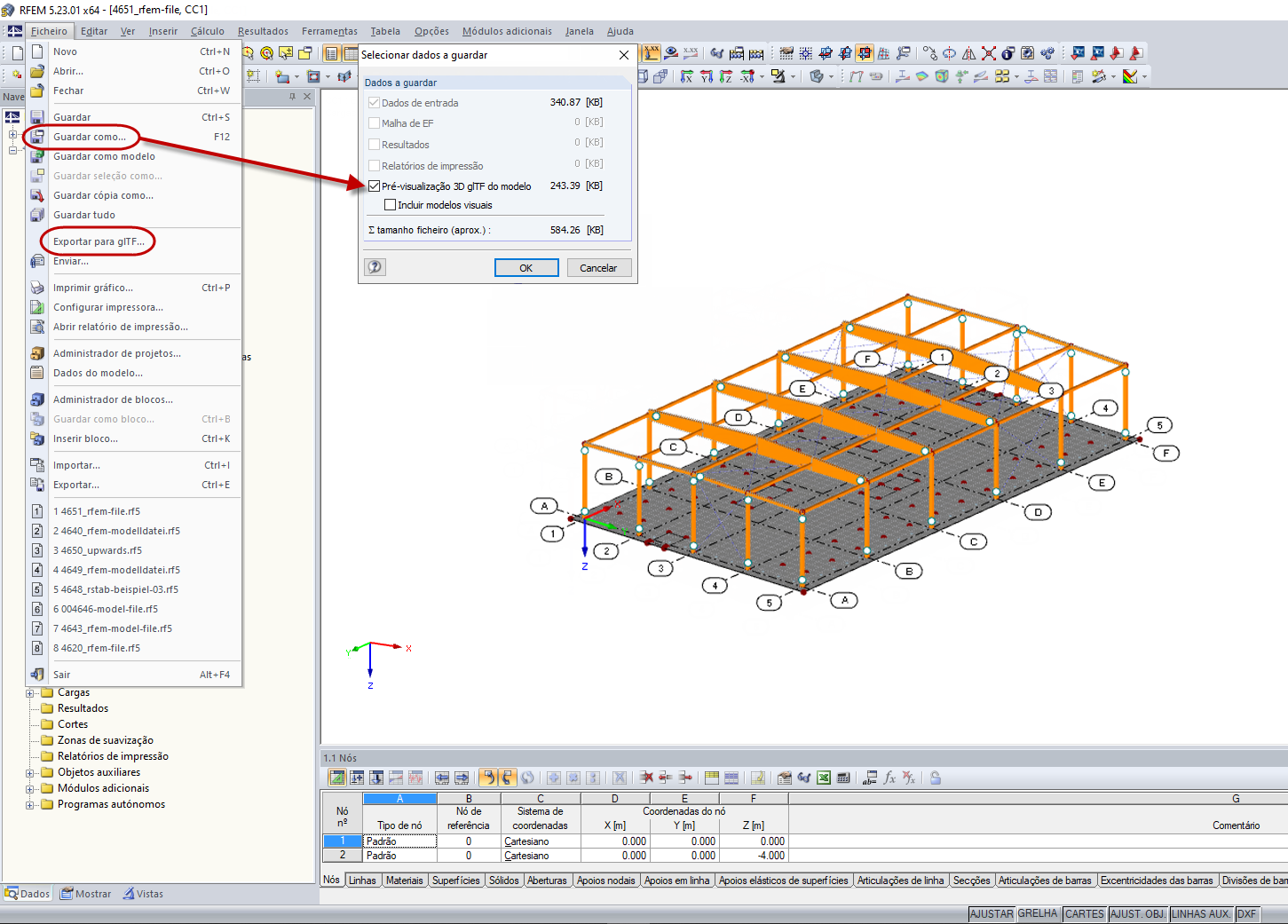Click the move-left arrow icon in the table toolbar

[442, 778]
